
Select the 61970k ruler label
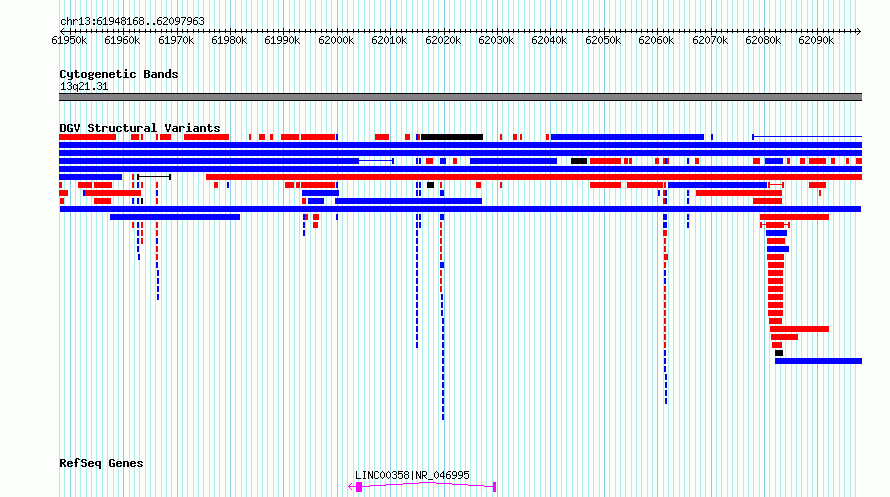(176, 41)
